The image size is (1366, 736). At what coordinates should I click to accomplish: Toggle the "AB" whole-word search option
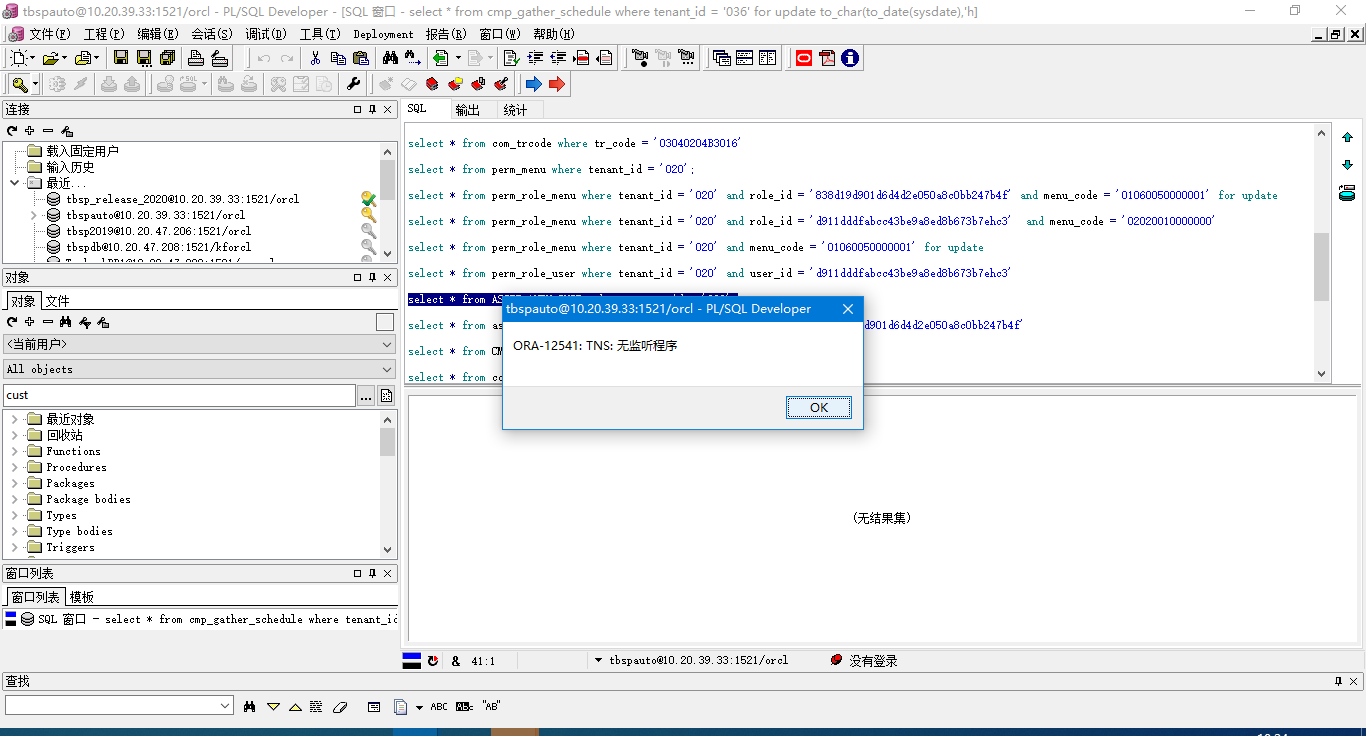click(491, 706)
